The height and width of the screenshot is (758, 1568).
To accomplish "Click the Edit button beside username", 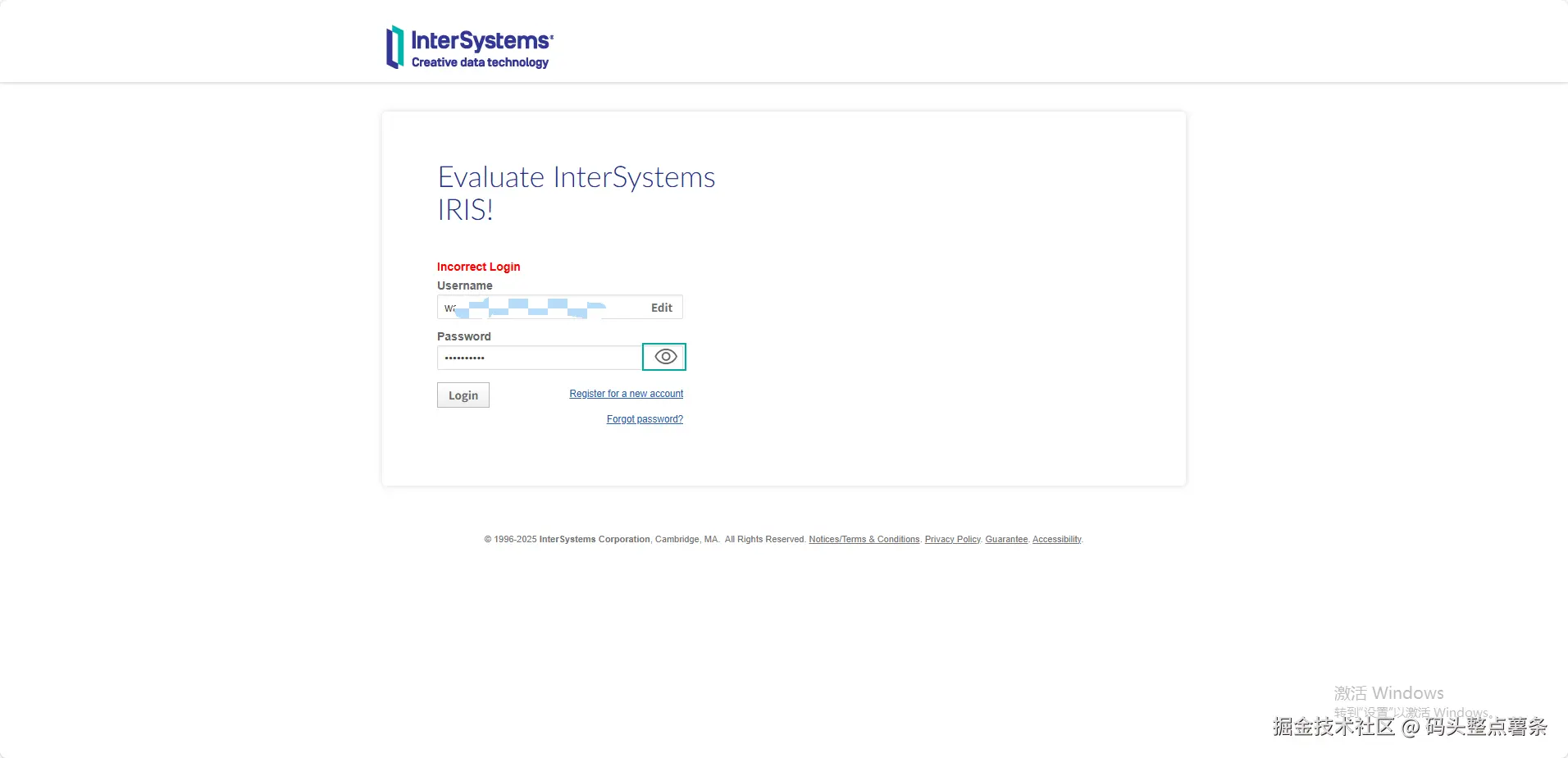I will pyautogui.click(x=661, y=308).
